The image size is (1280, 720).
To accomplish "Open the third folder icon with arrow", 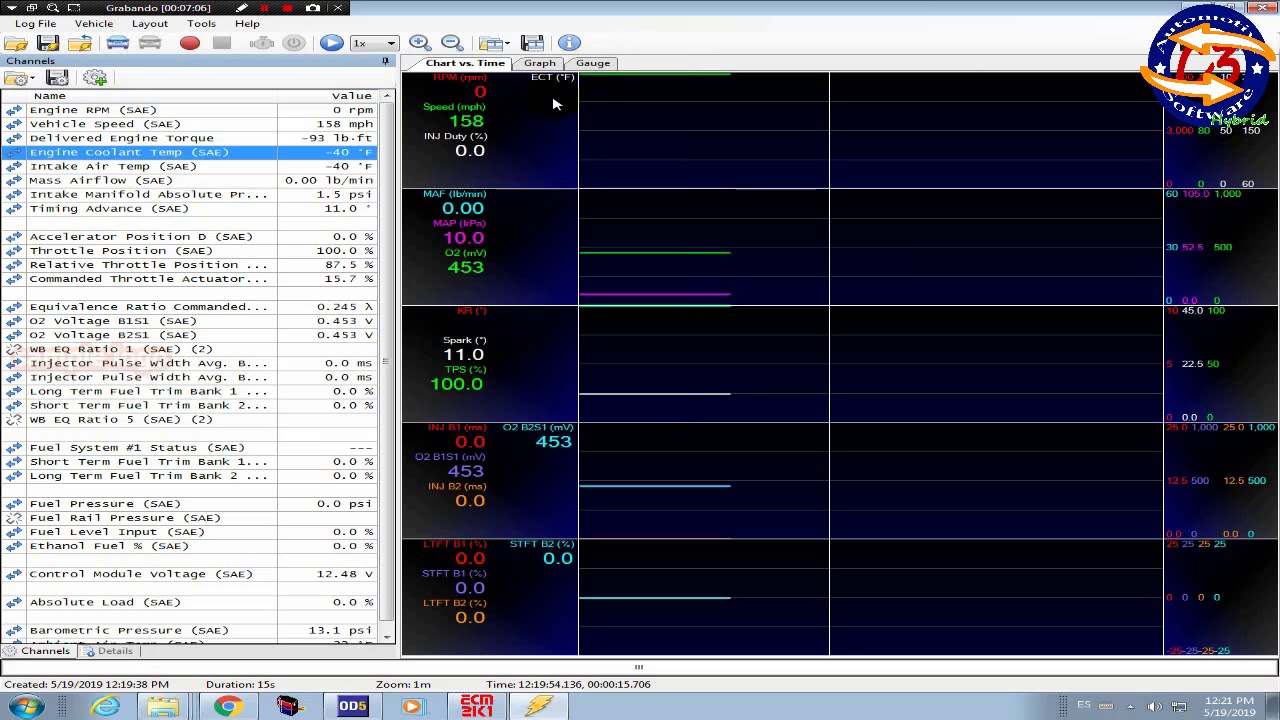I will point(80,43).
